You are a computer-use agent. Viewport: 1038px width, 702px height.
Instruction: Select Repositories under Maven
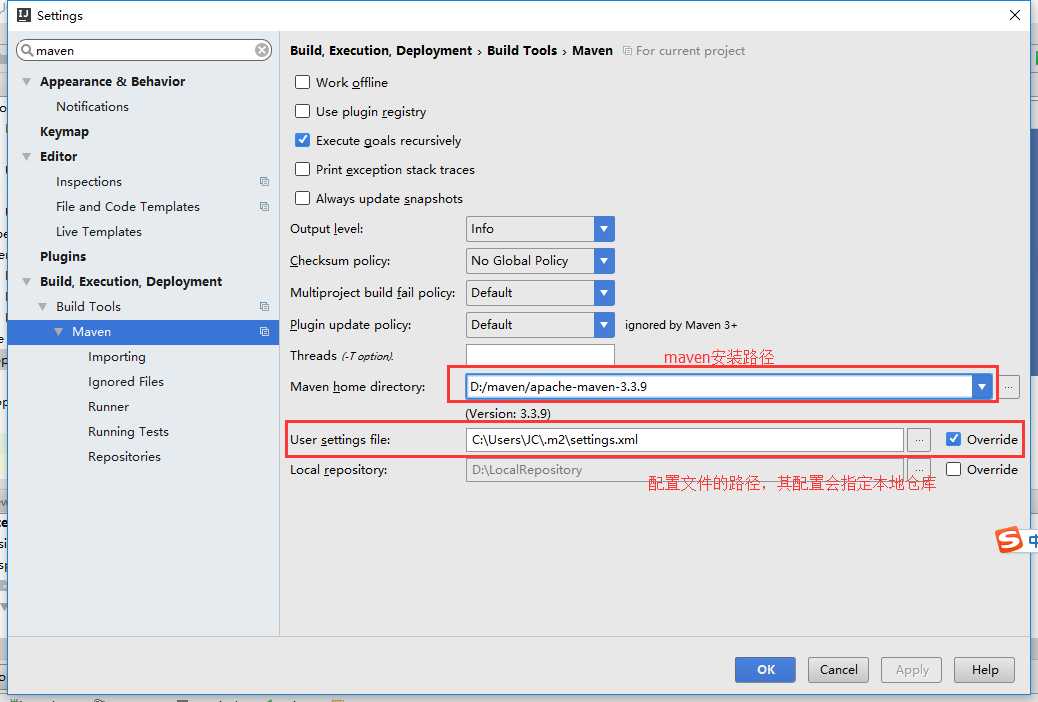[x=124, y=457]
